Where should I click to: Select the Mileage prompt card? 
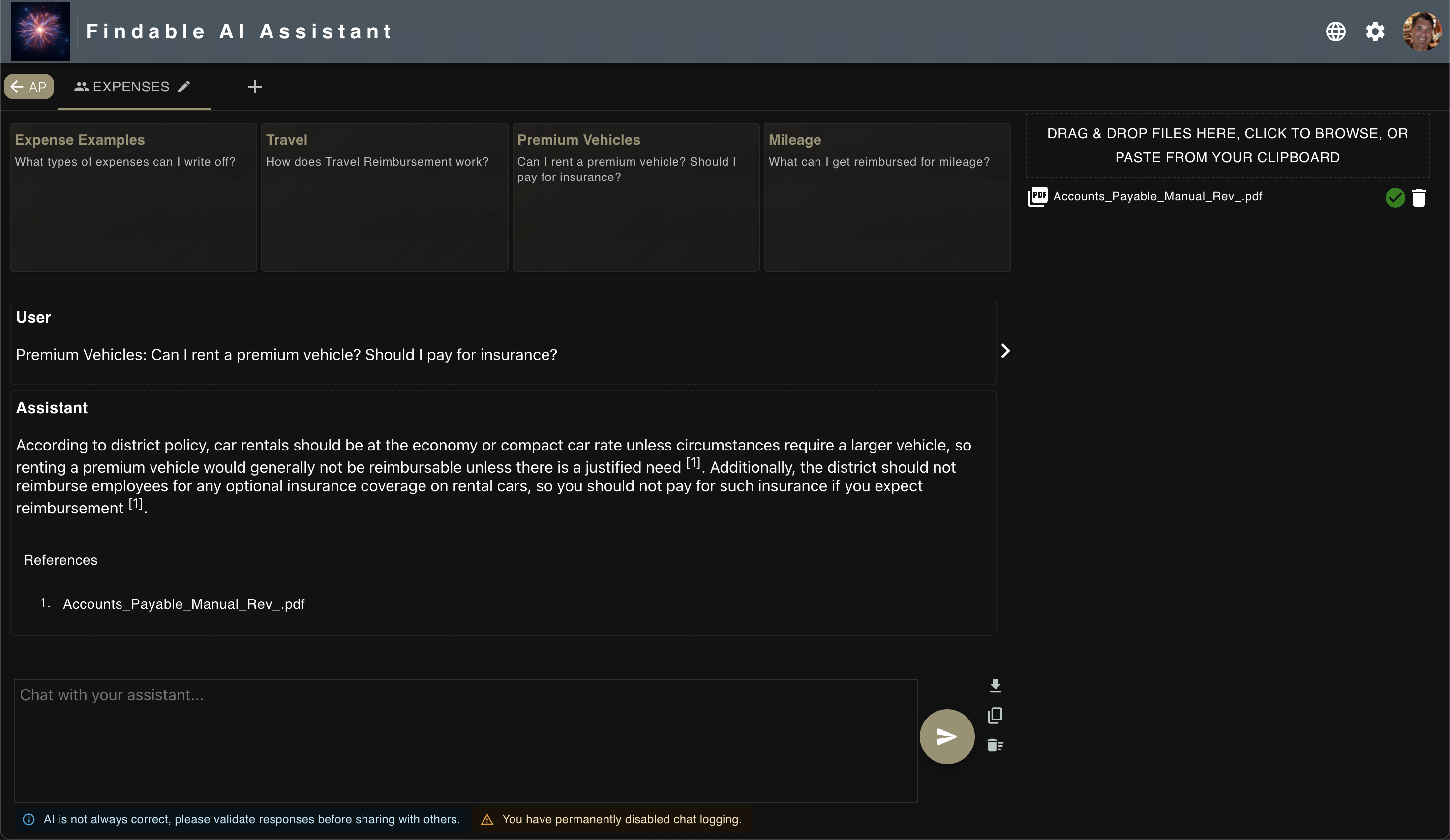pyautogui.click(x=887, y=197)
